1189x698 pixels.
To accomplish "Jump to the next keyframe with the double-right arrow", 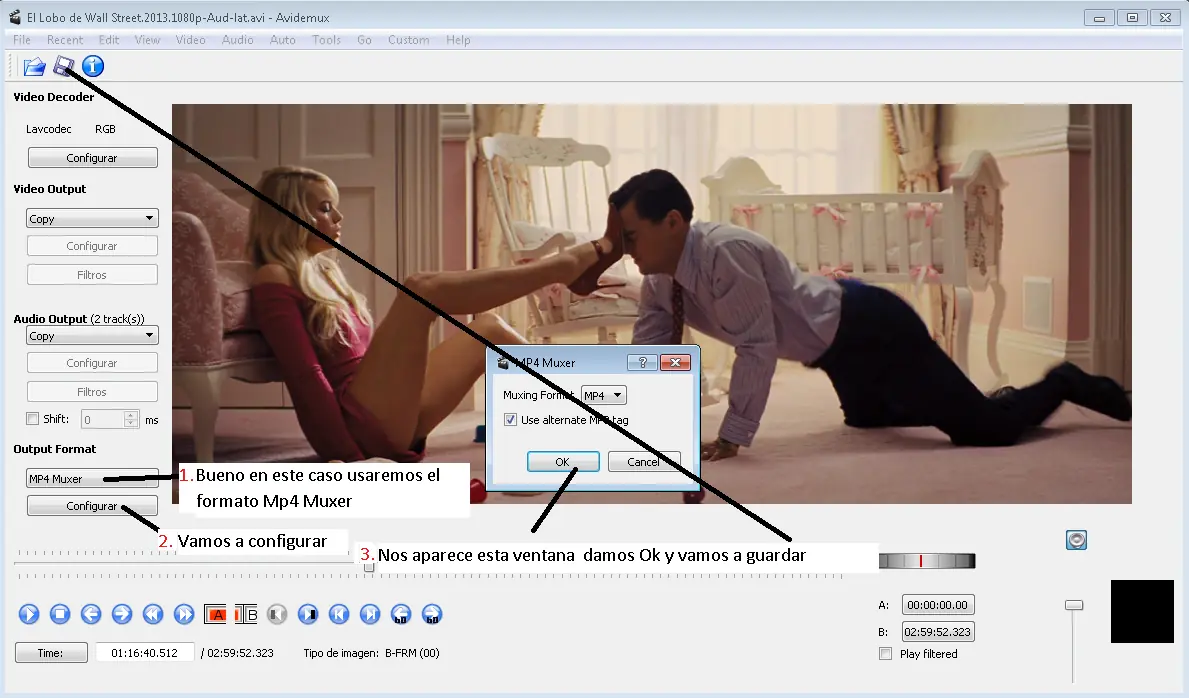I will click(184, 614).
